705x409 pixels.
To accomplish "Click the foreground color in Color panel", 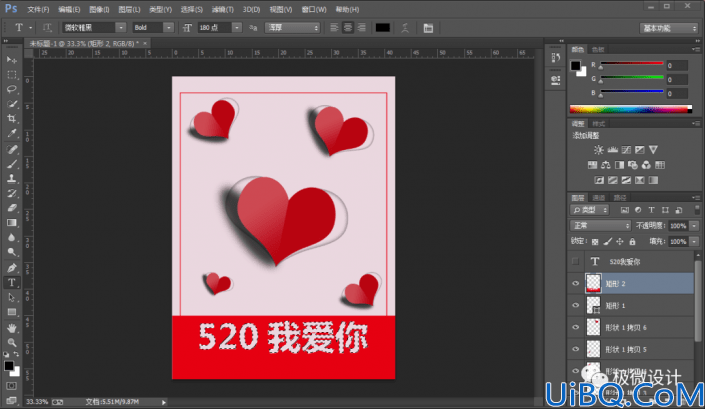I will 576,66.
